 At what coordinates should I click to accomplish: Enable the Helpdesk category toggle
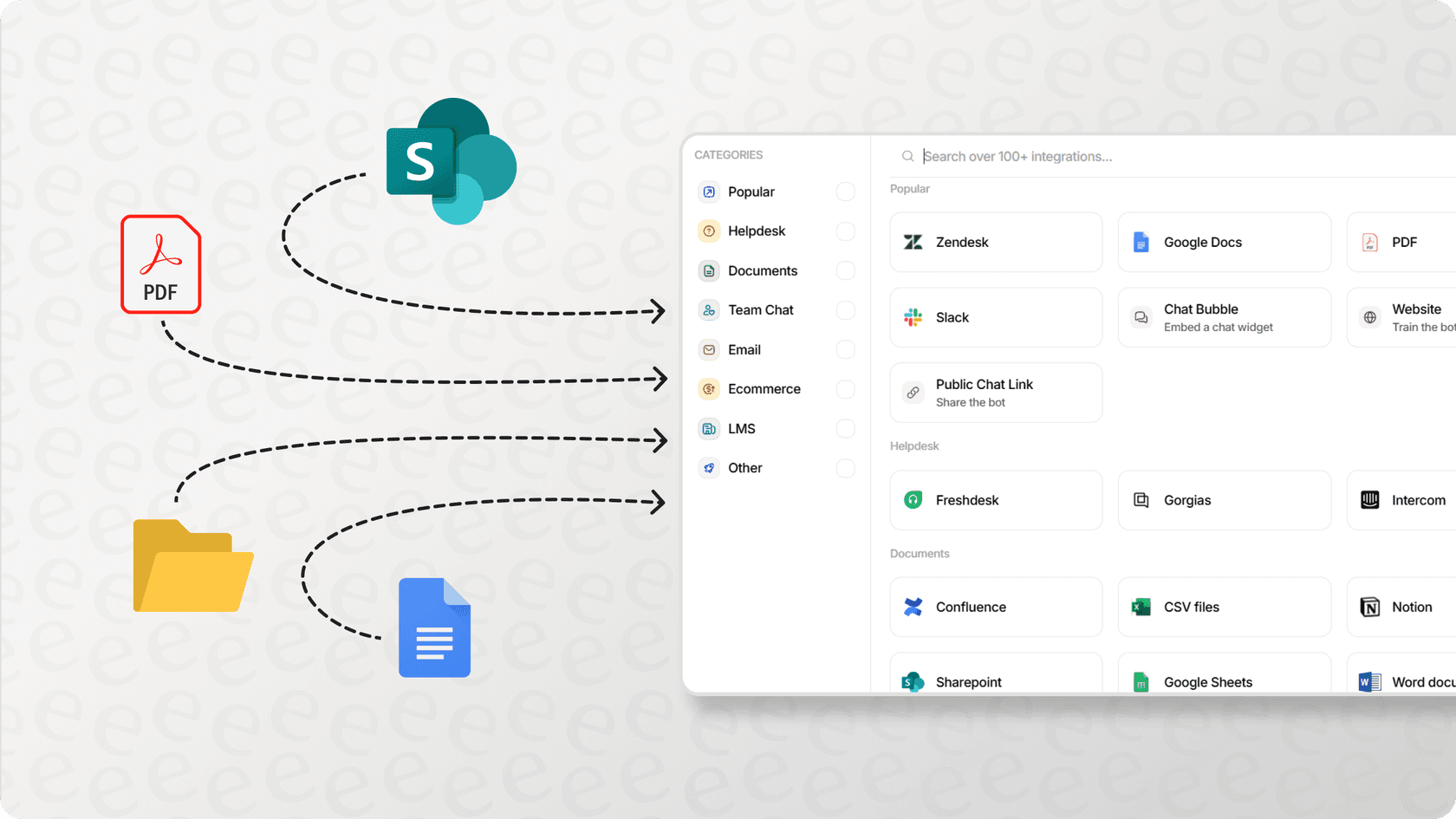[845, 231]
